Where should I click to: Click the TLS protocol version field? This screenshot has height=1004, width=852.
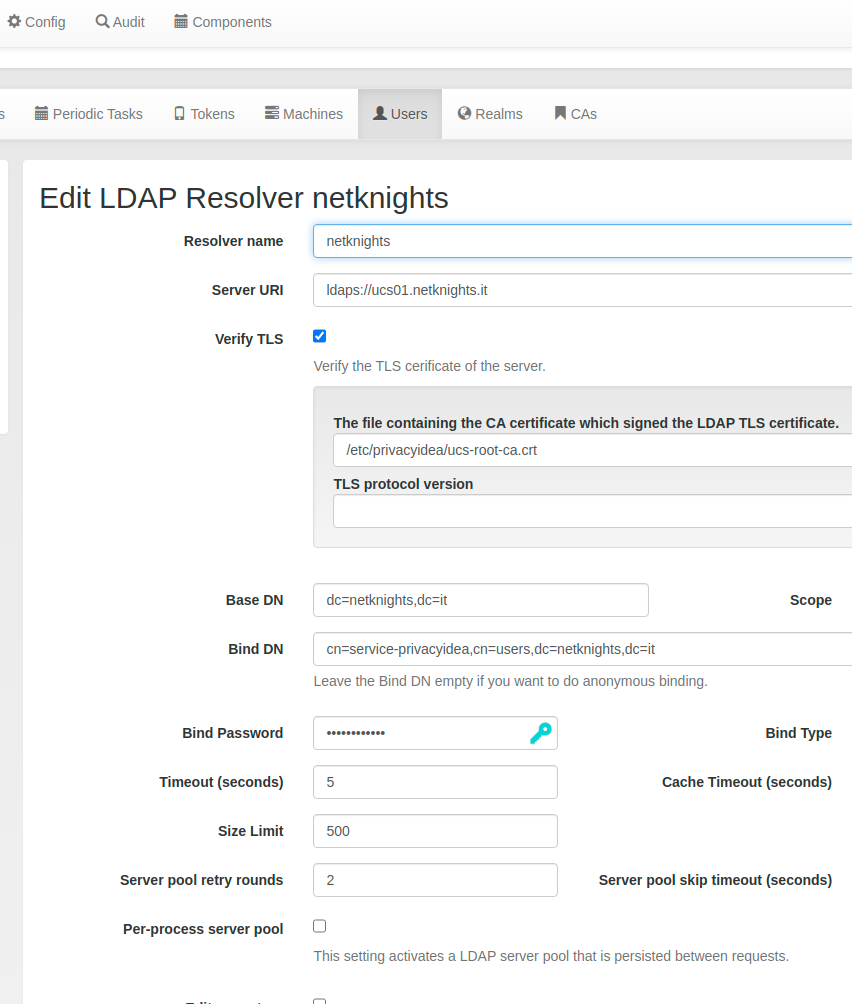click(x=590, y=511)
